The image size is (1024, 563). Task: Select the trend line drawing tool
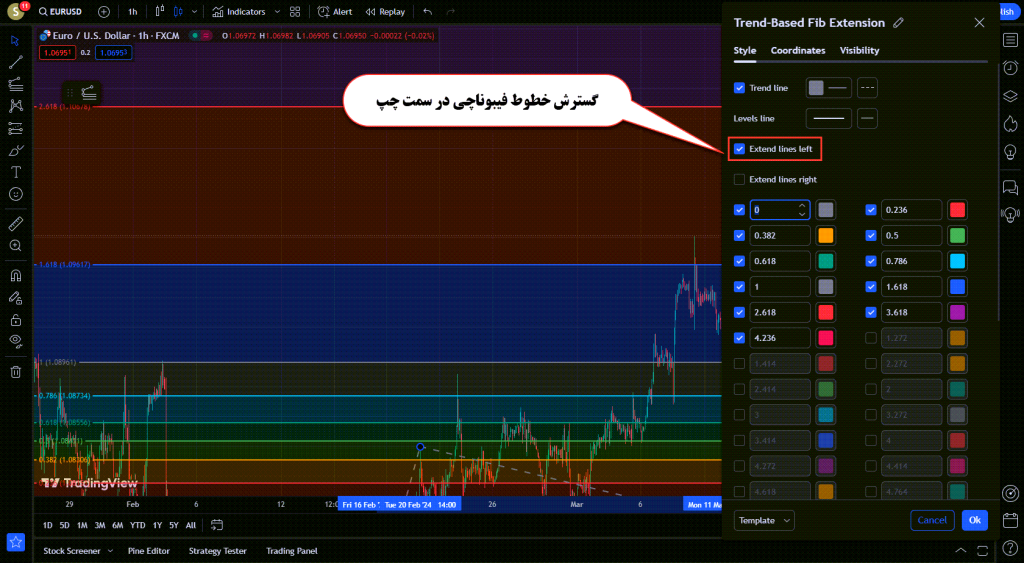[x=16, y=63]
